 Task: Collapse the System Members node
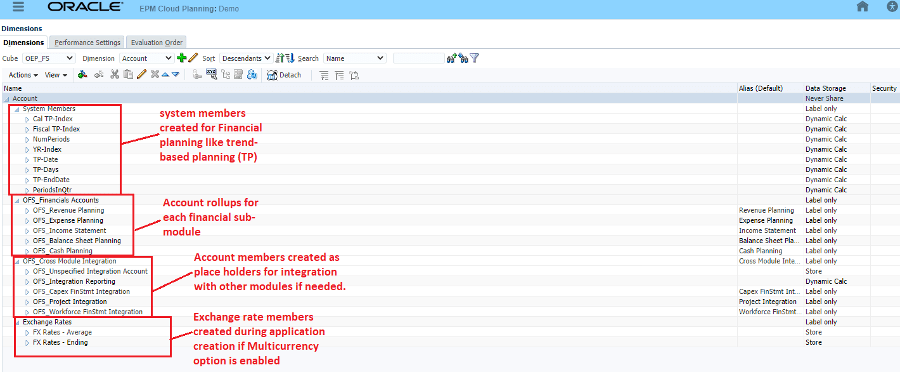pos(17,108)
